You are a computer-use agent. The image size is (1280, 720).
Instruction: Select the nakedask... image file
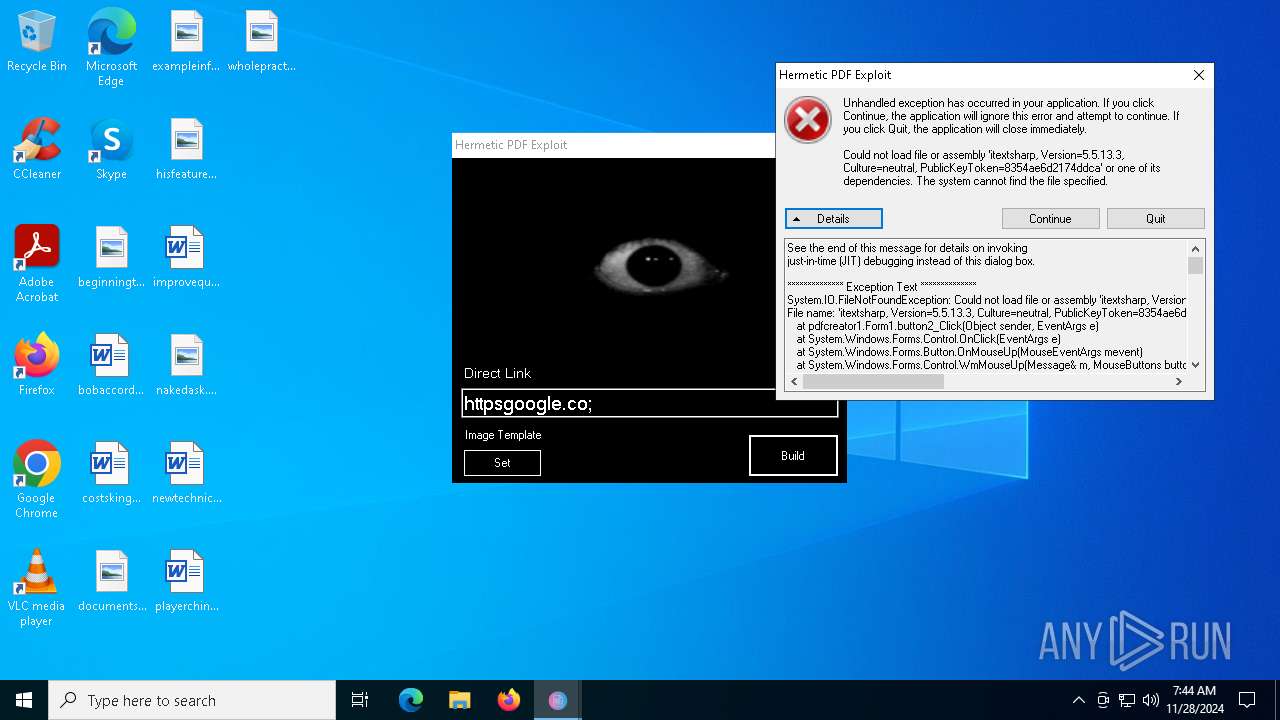[186, 366]
